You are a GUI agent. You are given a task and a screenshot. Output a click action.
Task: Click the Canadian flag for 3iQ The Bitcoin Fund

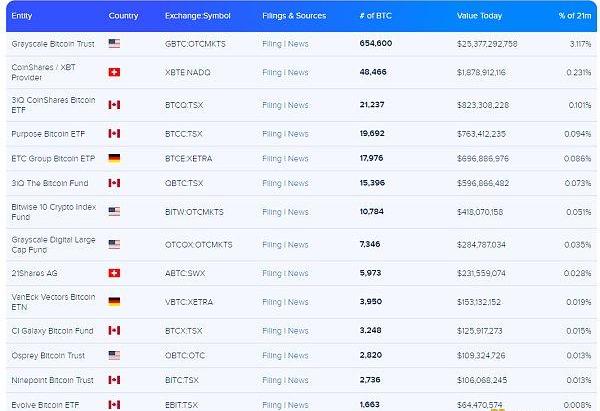coord(114,183)
